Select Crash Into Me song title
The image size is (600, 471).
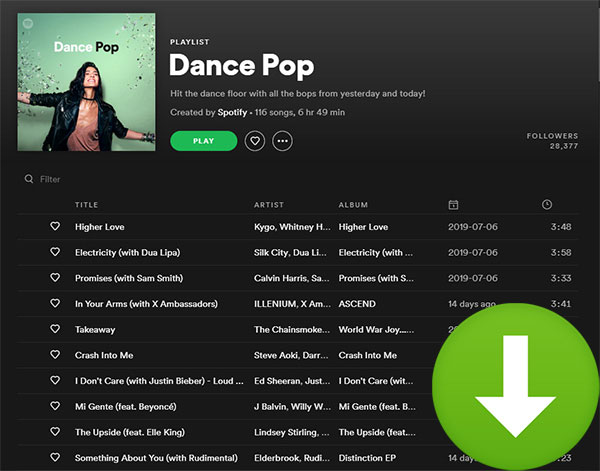(104, 355)
